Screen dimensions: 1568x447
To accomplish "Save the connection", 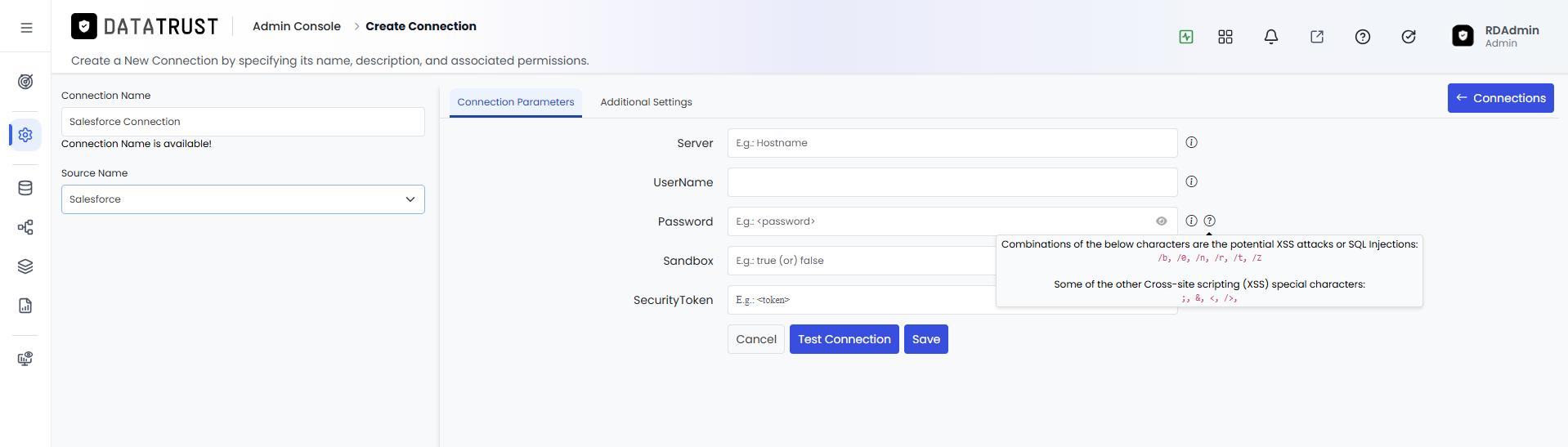I will pyautogui.click(x=926, y=339).
